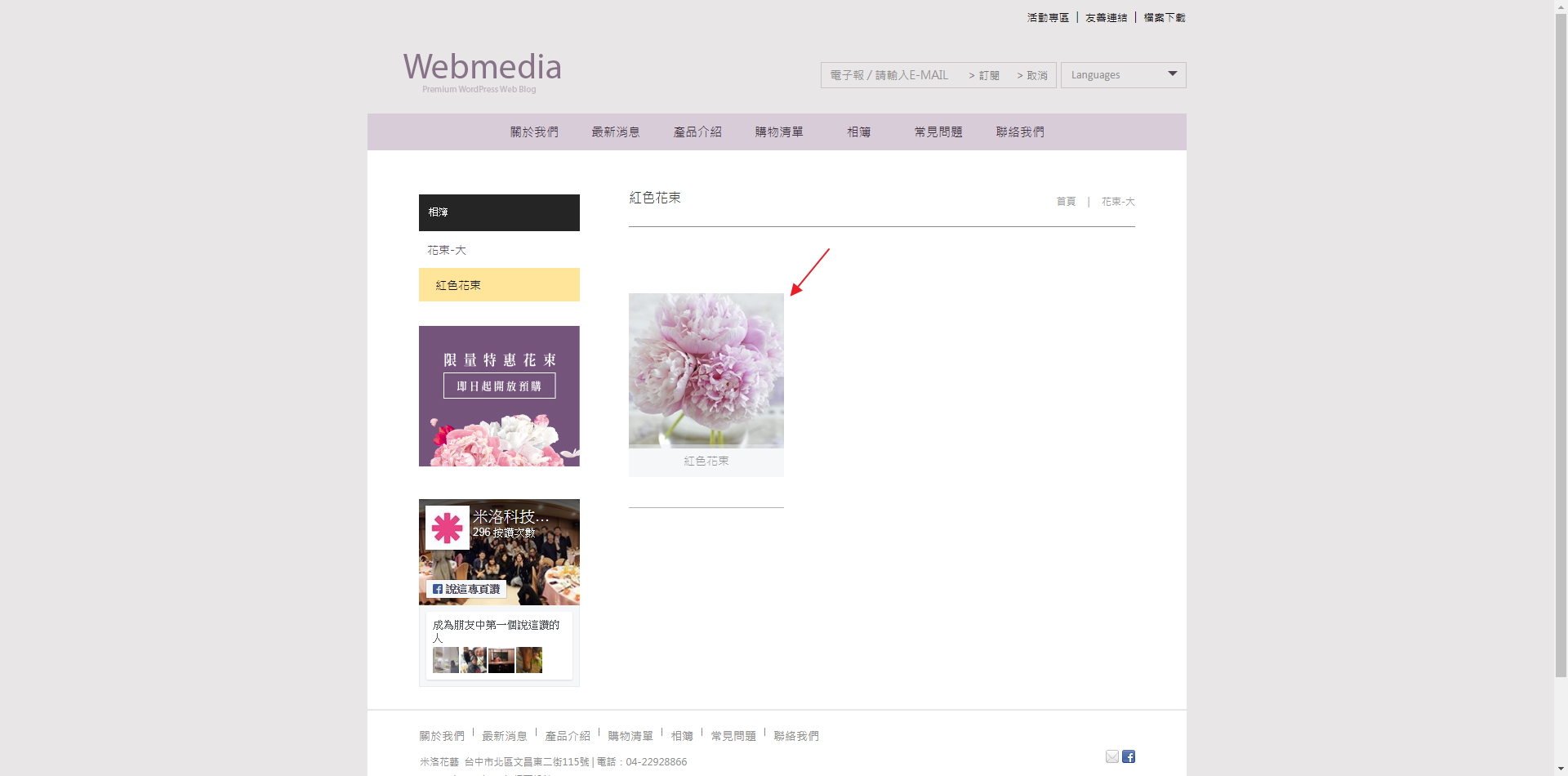
Task: Select the highlighted 紅色花束 sidebar item
Action: click(x=499, y=285)
